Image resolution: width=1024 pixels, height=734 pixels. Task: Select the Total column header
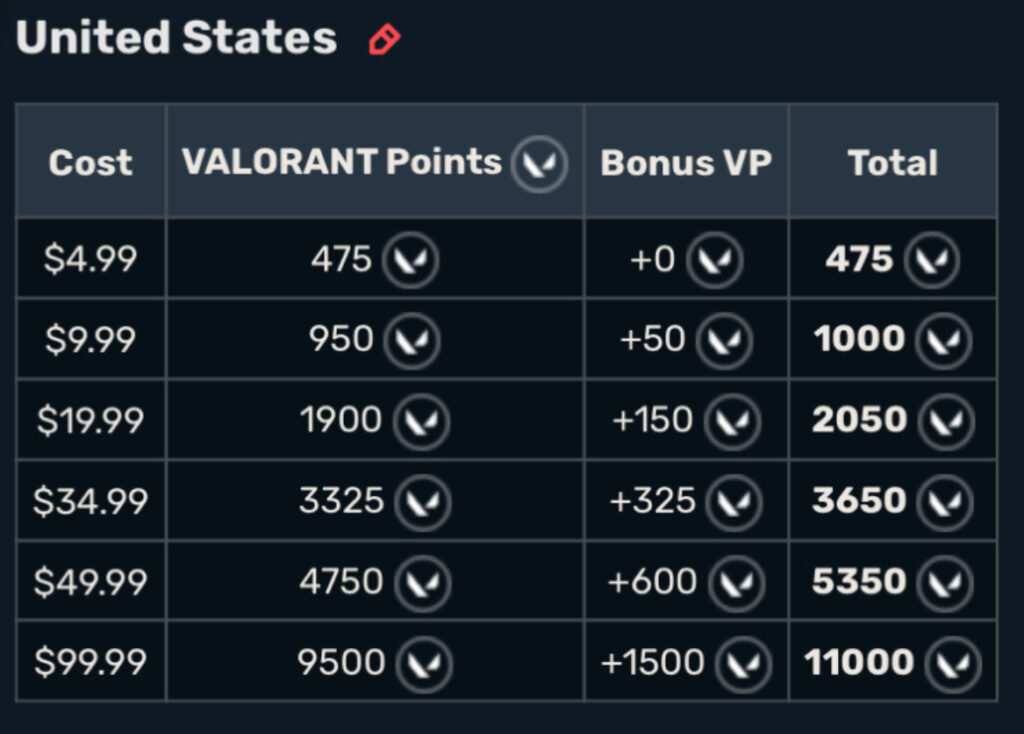(892, 163)
